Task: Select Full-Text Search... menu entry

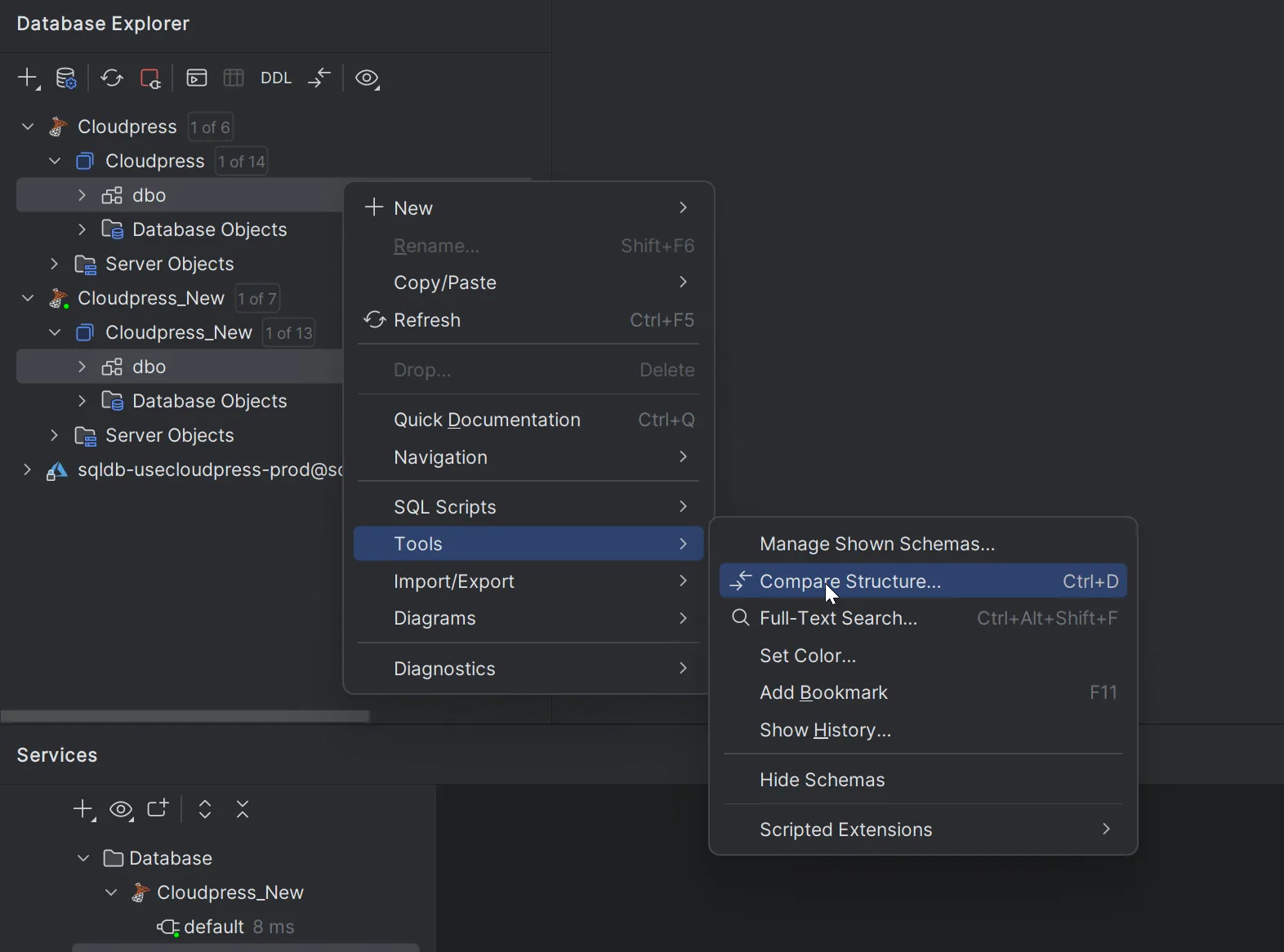Action: point(923,618)
